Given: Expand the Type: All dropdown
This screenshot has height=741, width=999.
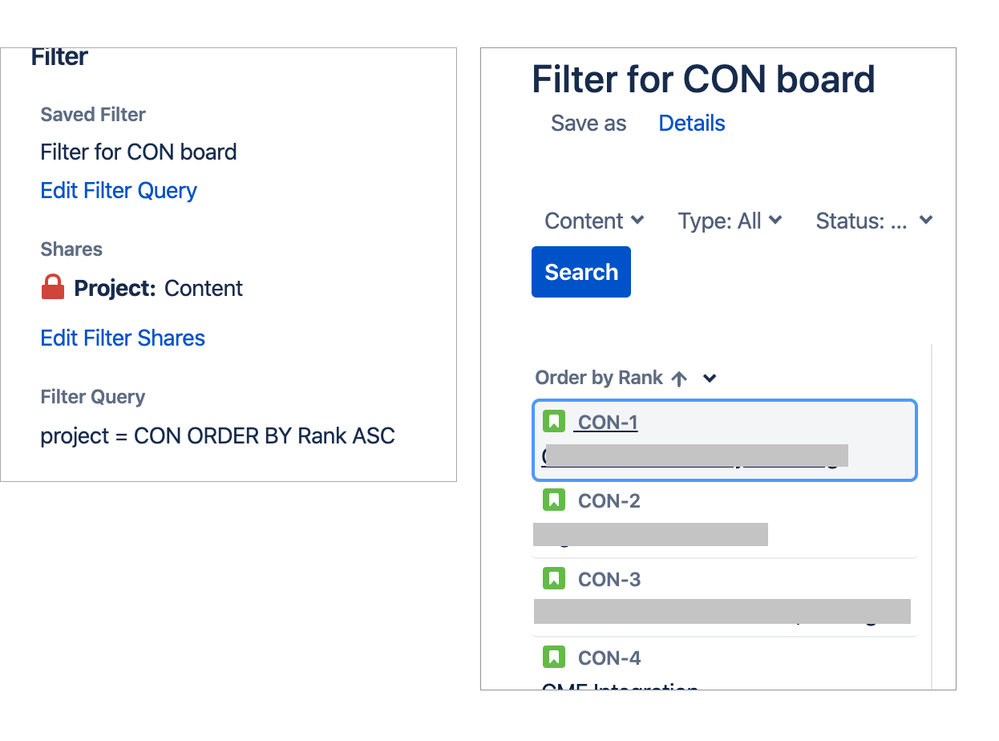Looking at the screenshot, I should [729, 220].
